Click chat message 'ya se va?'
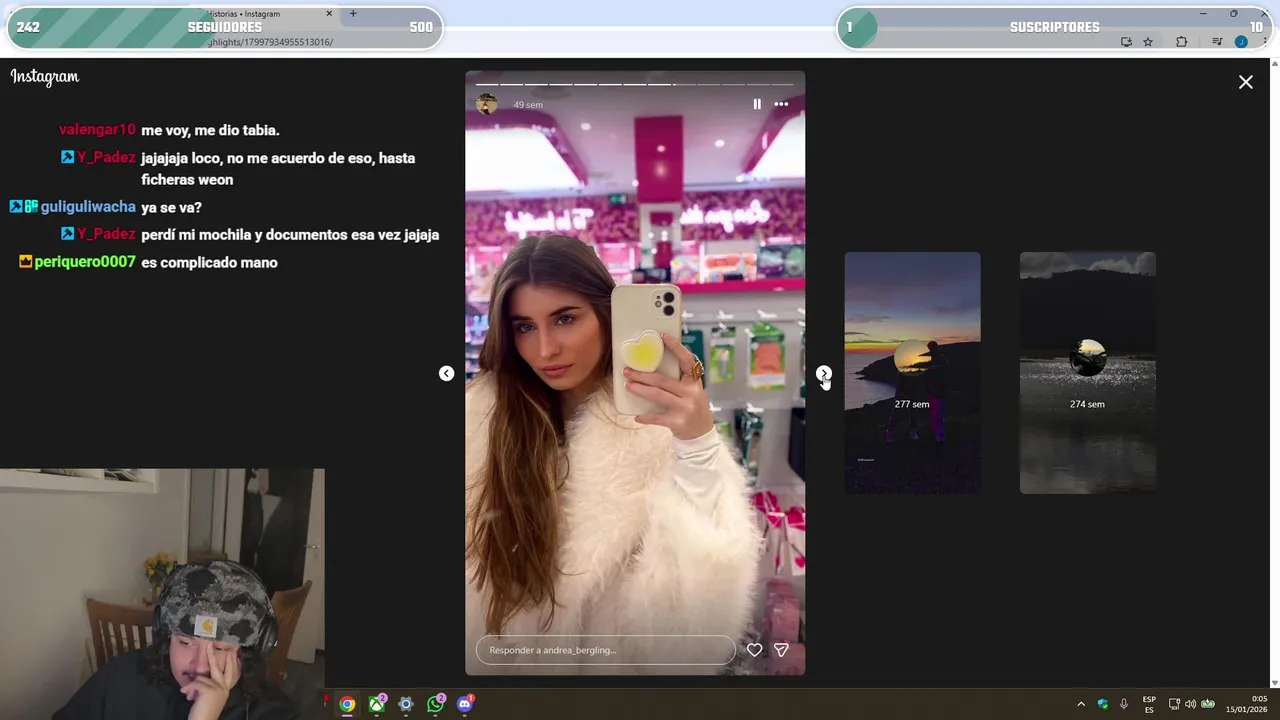Viewport: 1280px width, 720px height. [172, 208]
